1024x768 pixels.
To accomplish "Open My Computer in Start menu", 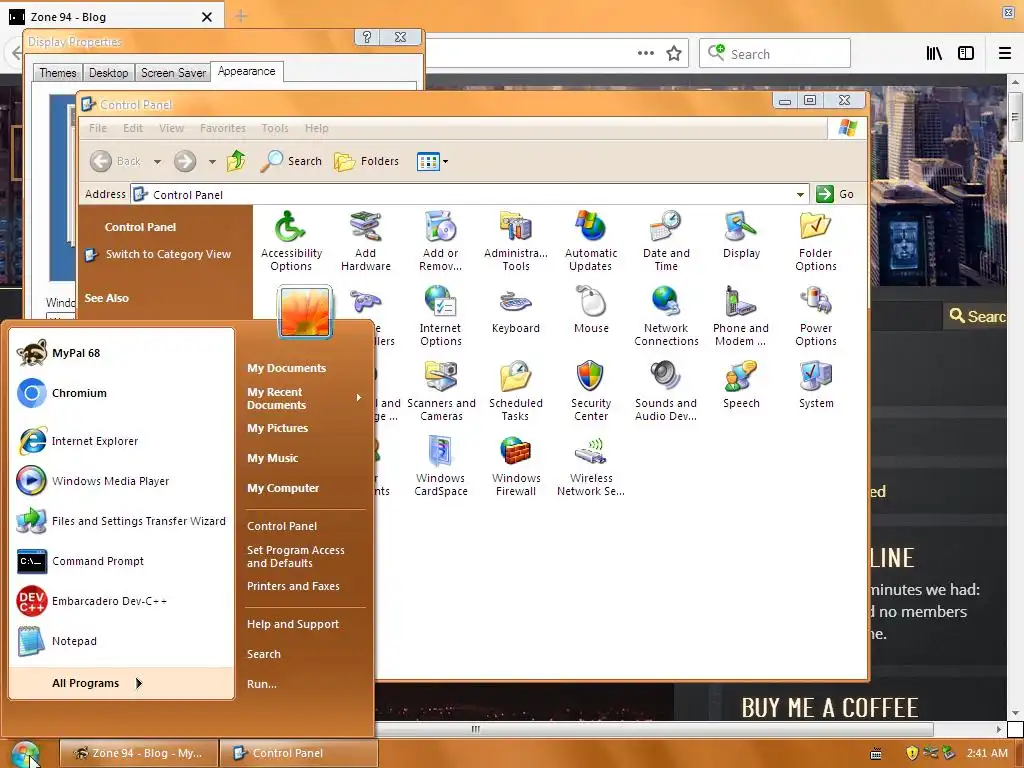I will coord(283,488).
